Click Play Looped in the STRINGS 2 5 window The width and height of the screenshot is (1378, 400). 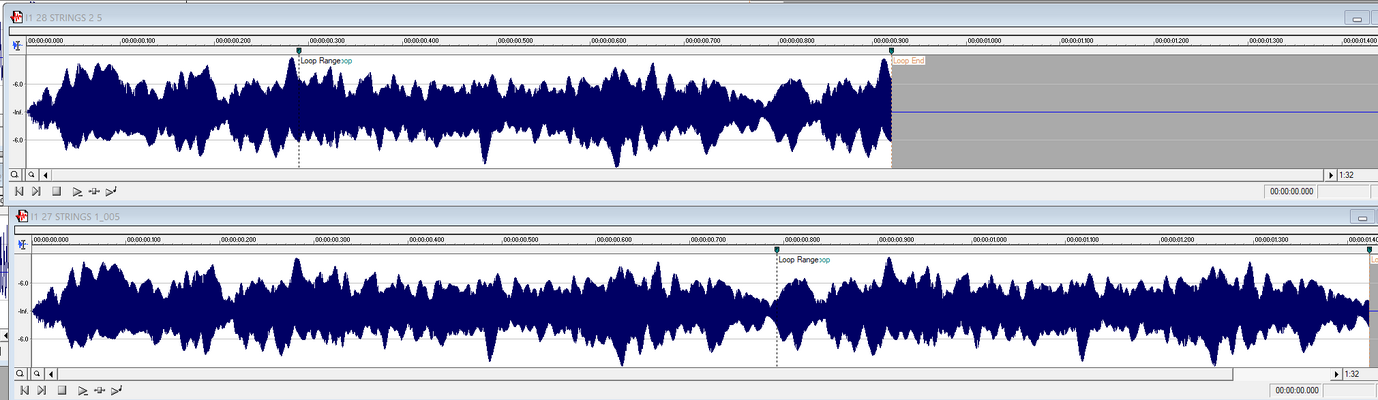pyautogui.click(x=95, y=191)
